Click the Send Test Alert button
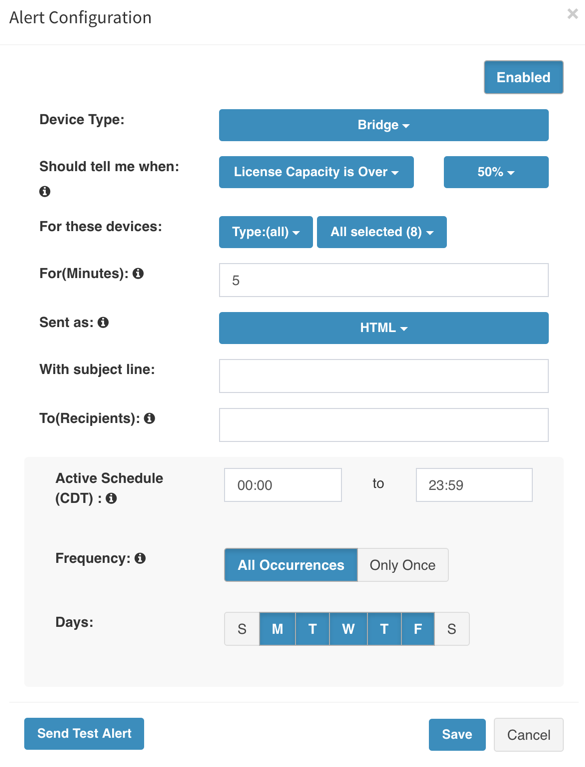Viewport: 585px width, 767px height. [x=84, y=734]
